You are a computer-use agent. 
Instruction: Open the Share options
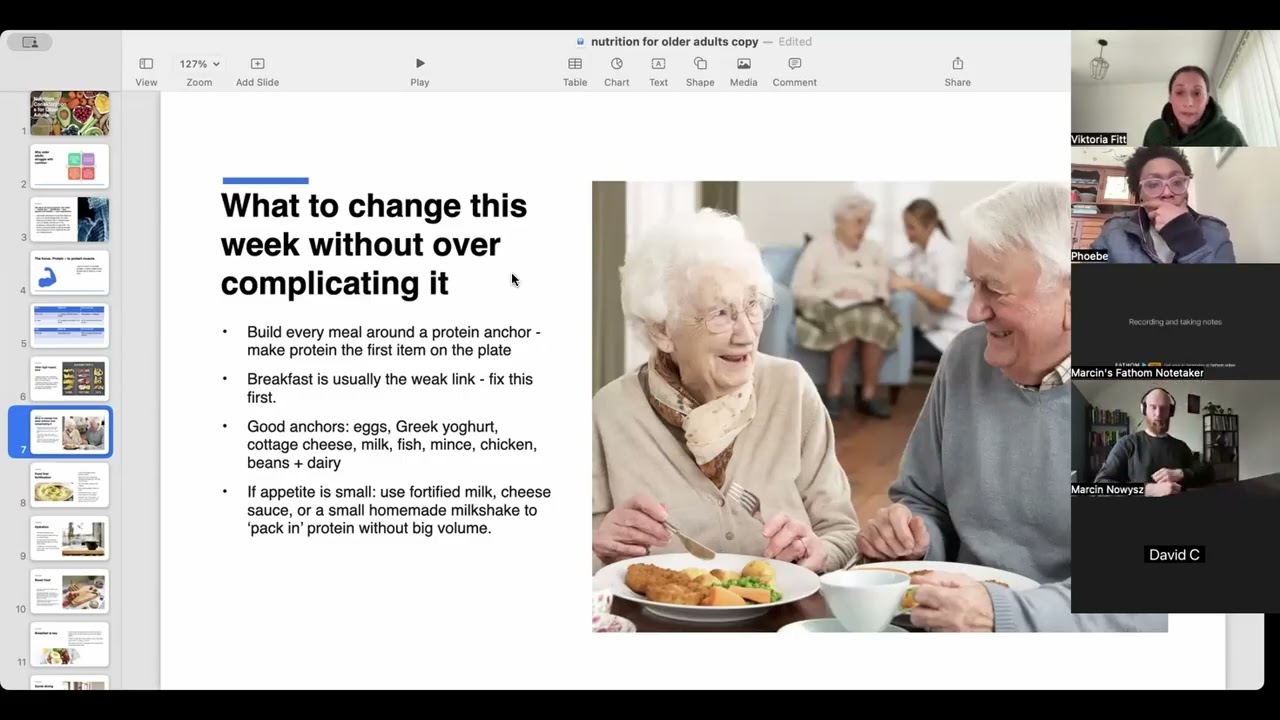pos(957,71)
